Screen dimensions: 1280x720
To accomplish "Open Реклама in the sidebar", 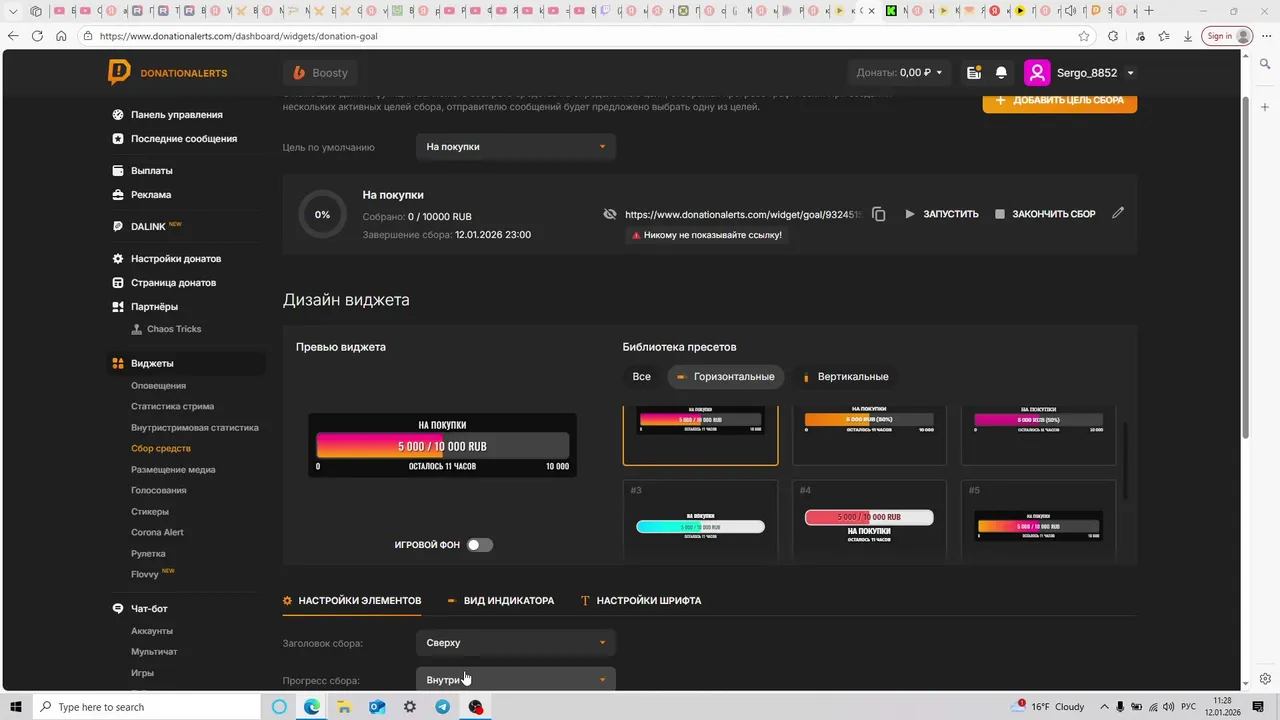I will (151, 195).
